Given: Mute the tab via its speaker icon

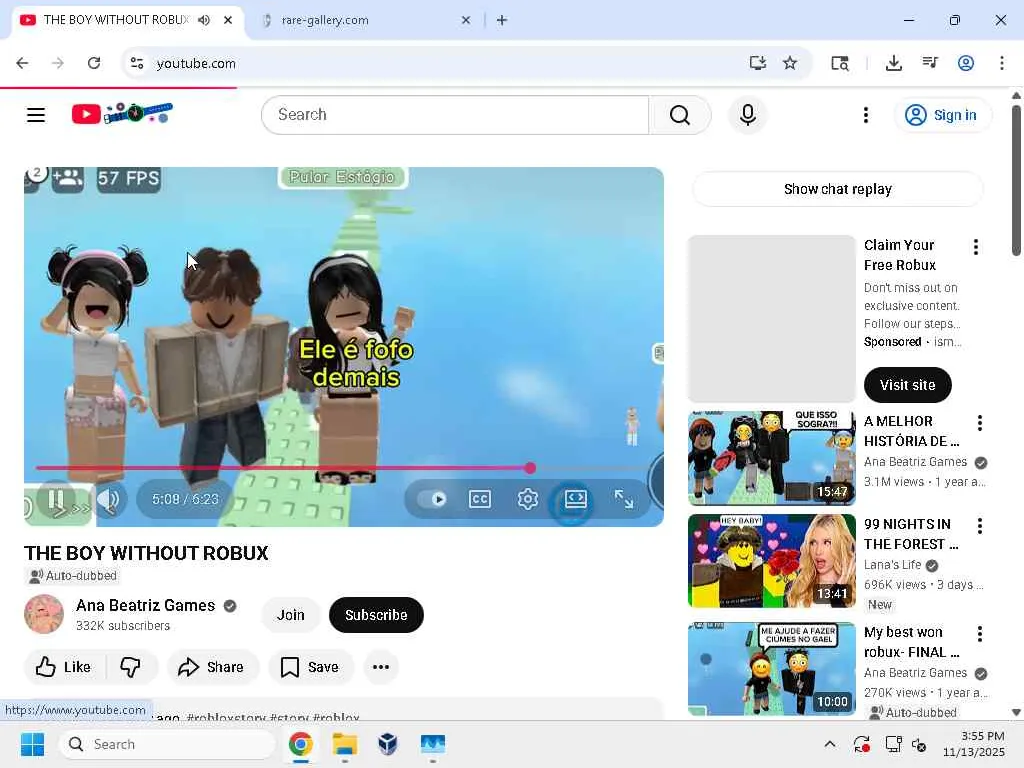Looking at the screenshot, I should pyautogui.click(x=204, y=20).
